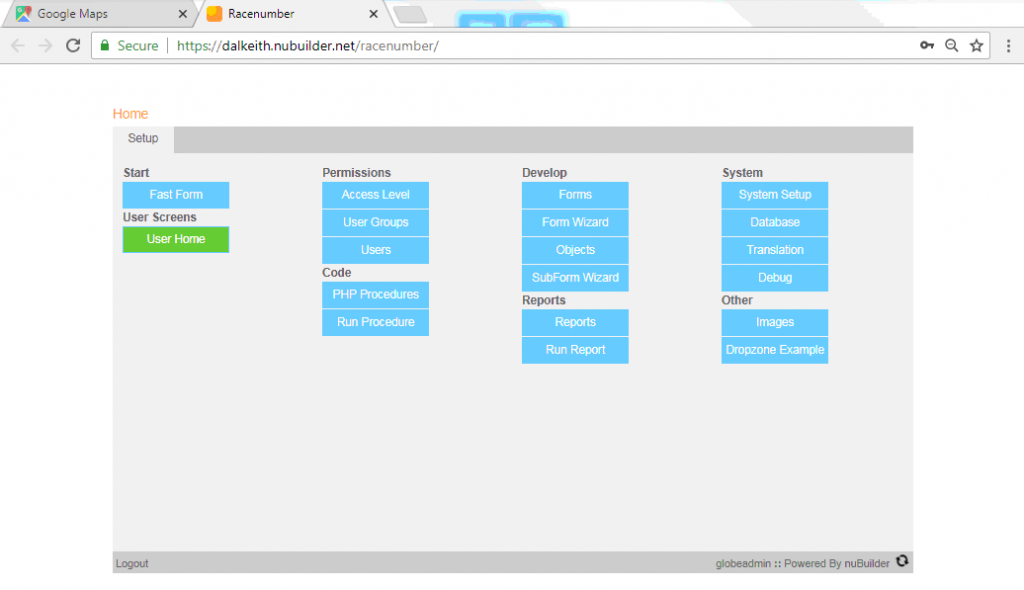Open Access Level under Permissions
The image size is (1024, 590).
[x=376, y=195]
